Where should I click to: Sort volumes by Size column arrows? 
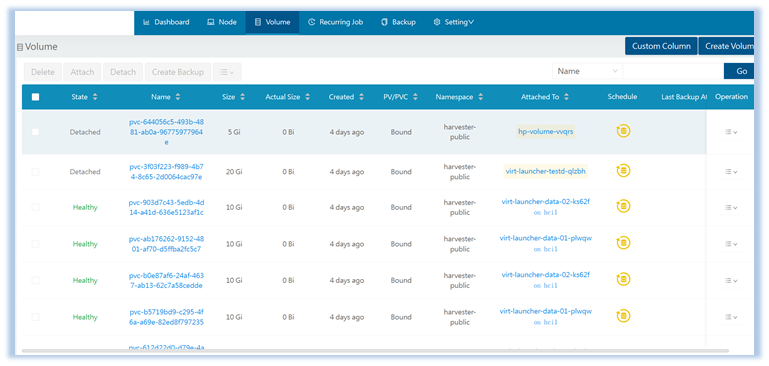pyautogui.click(x=242, y=97)
